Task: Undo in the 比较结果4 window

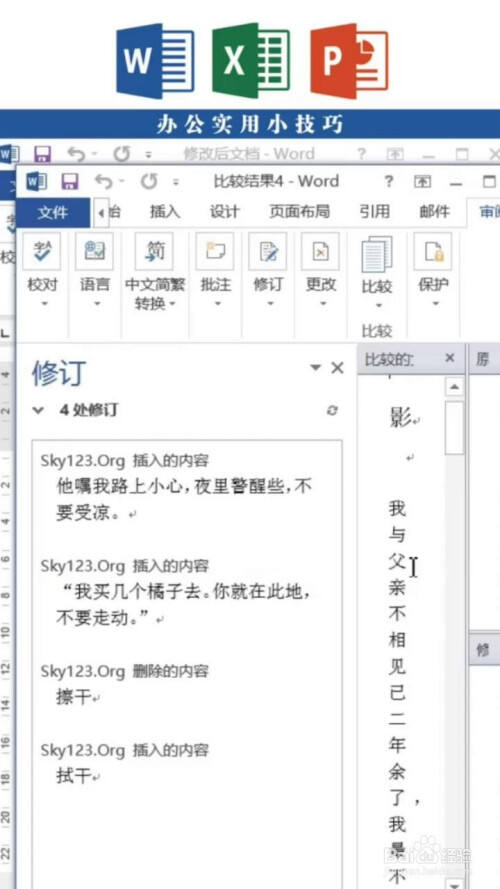Action: coord(103,181)
